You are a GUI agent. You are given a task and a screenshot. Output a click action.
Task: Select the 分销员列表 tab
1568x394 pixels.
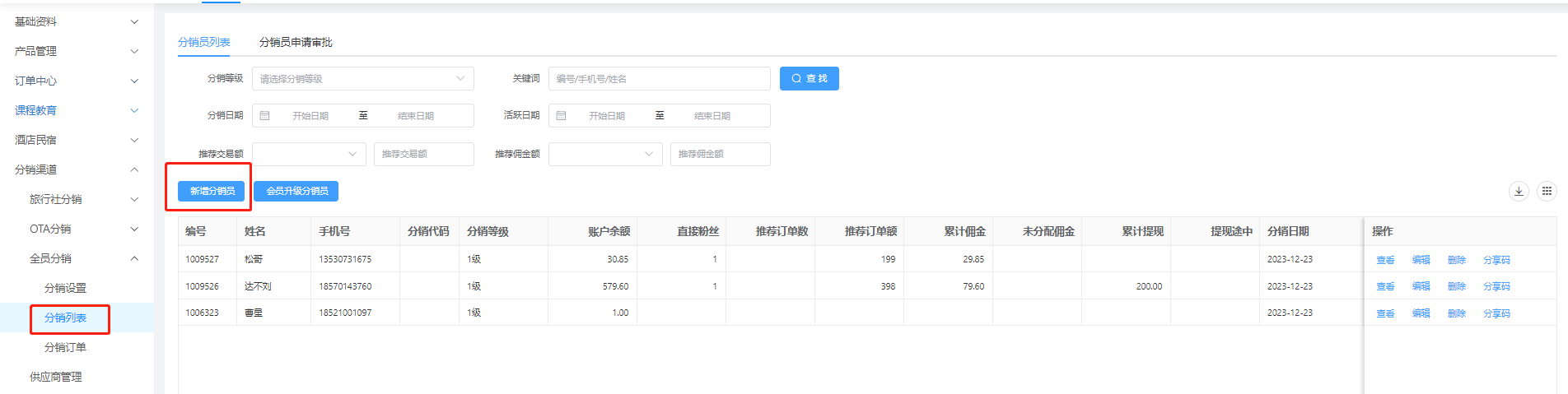tap(203, 42)
